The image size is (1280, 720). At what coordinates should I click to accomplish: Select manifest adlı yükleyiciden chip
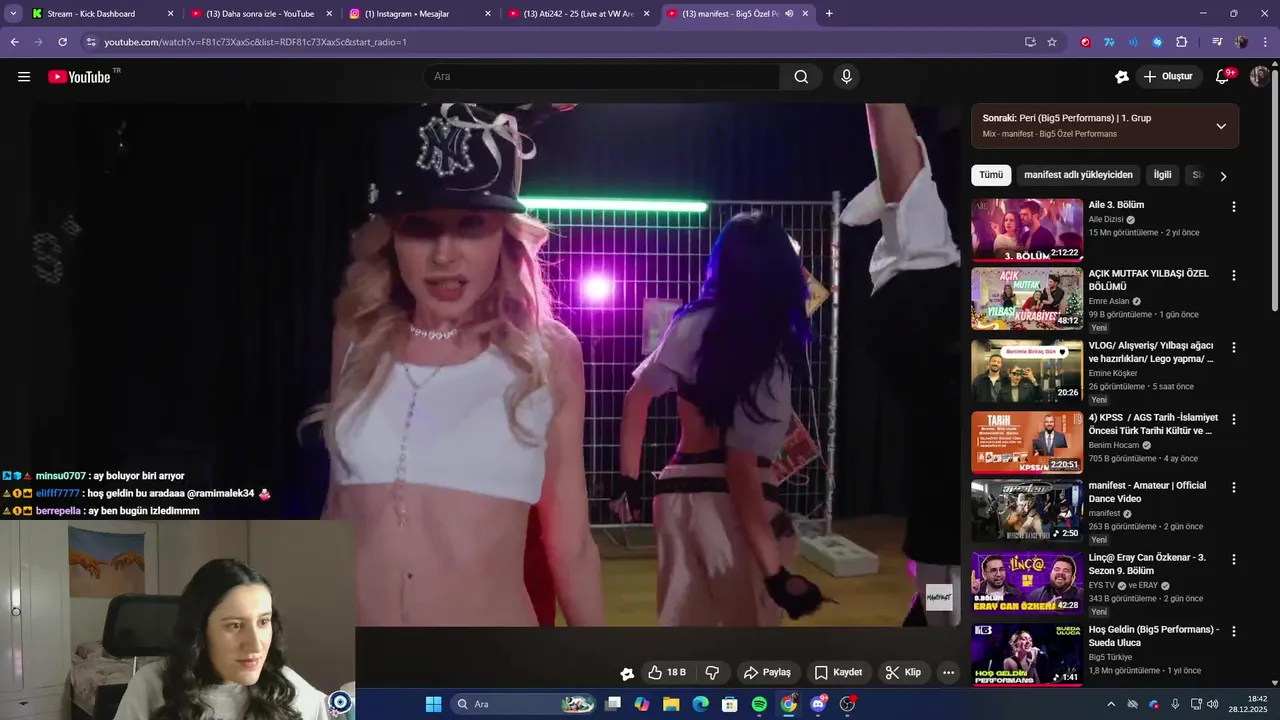pos(1078,175)
